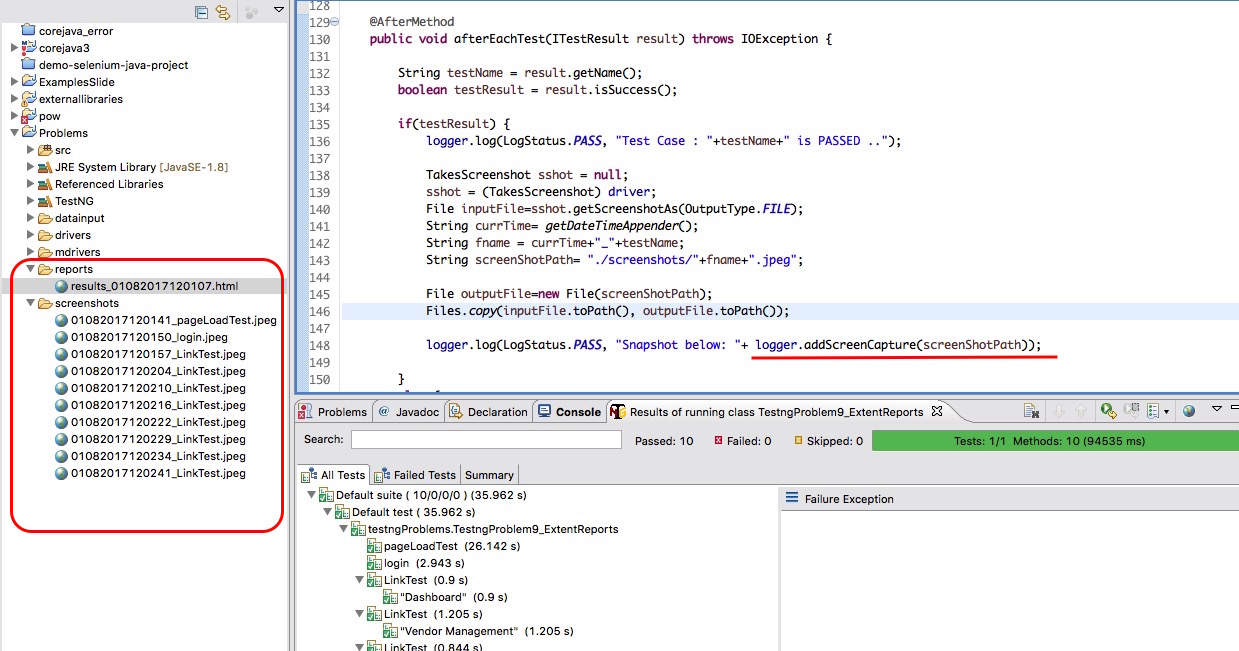The image size is (1239, 651).
Task: Click the src package folder icon
Action: point(45,150)
